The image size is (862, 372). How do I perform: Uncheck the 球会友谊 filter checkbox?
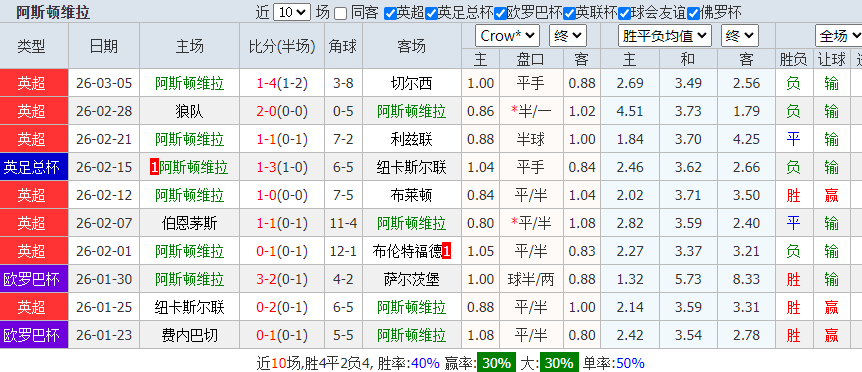[x=624, y=13]
